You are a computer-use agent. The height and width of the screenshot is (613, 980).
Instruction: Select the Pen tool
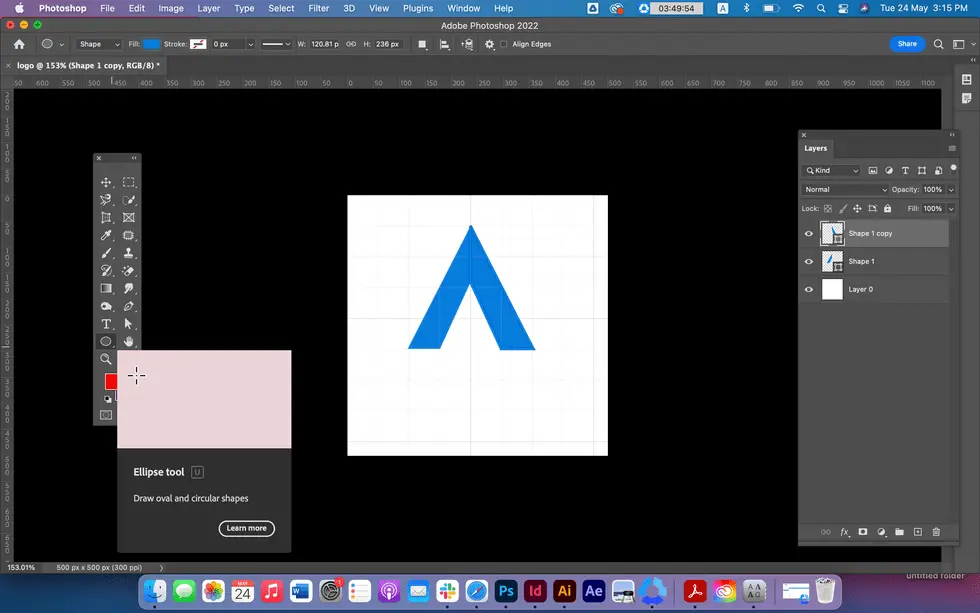pos(129,306)
